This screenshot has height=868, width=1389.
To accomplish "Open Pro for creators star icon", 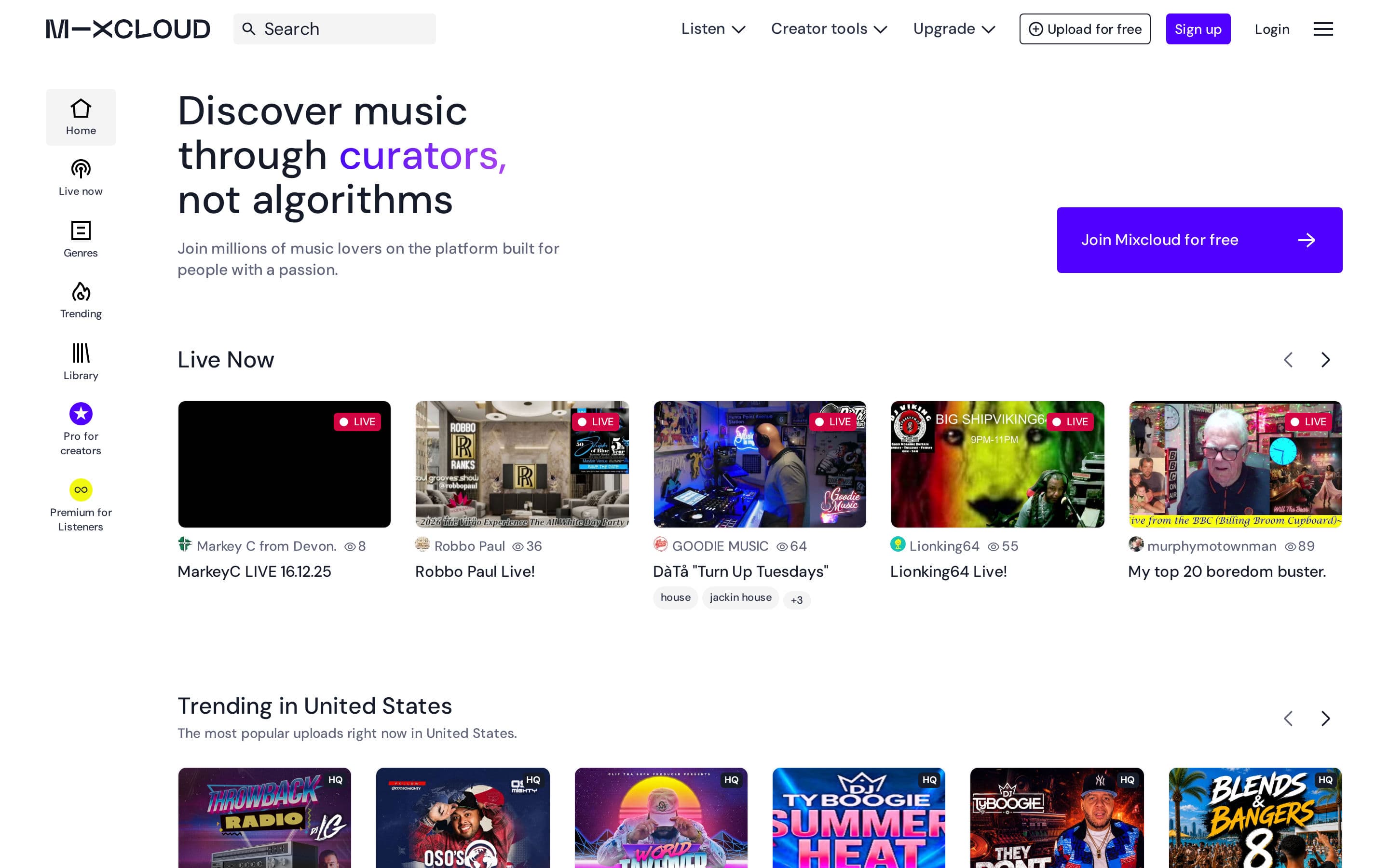I will point(81,413).
